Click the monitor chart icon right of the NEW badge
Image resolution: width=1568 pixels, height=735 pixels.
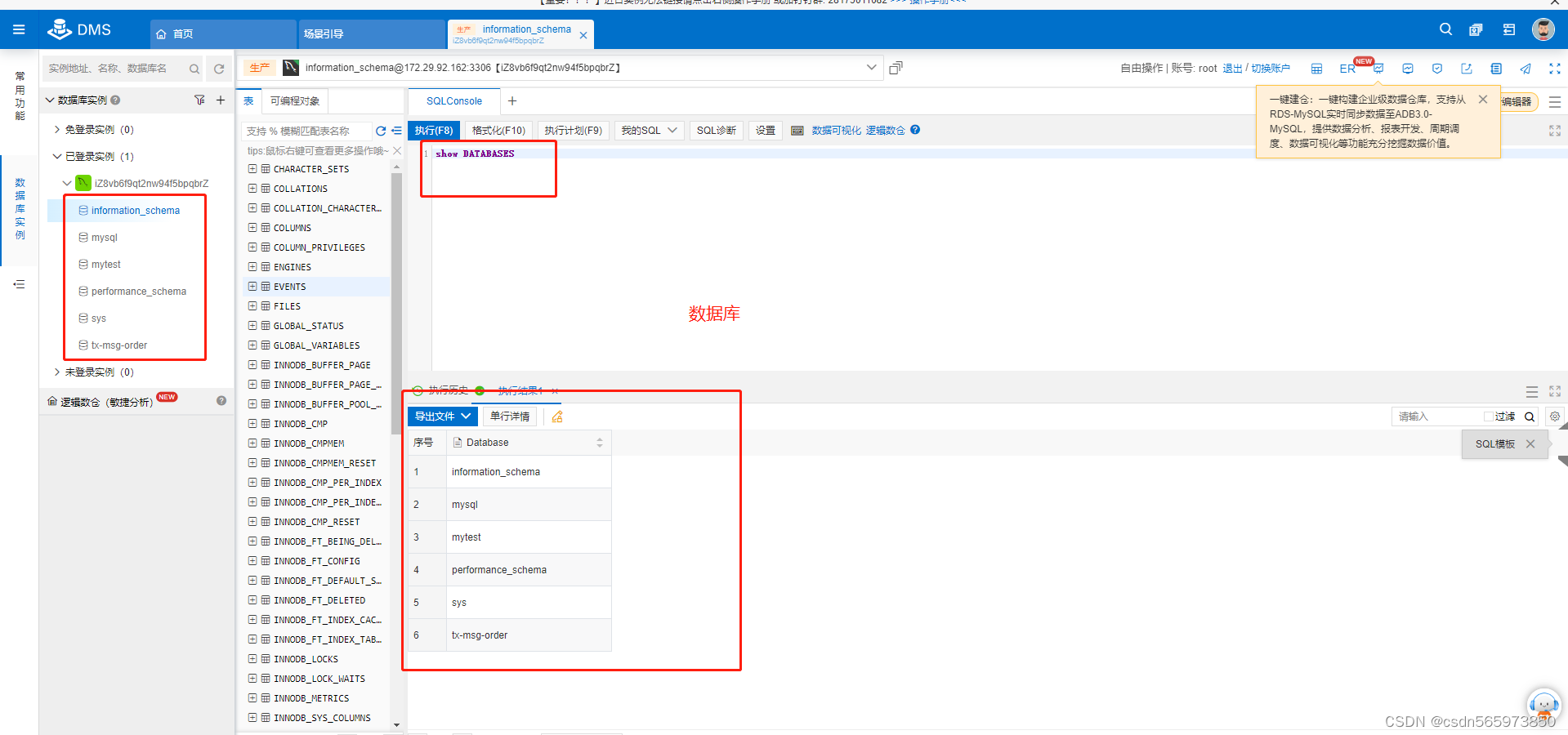1408,69
